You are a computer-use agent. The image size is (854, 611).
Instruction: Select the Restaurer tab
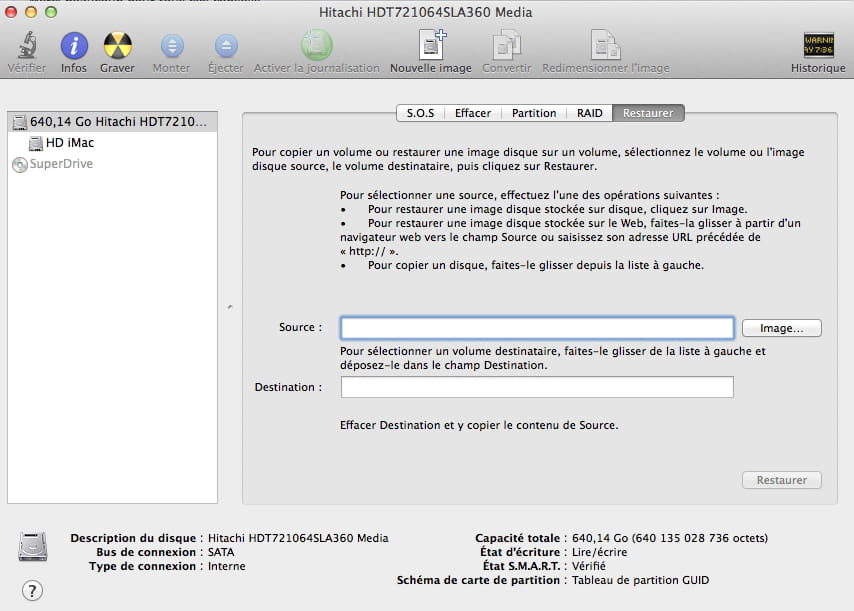pyautogui.click(x=648, y=113)
